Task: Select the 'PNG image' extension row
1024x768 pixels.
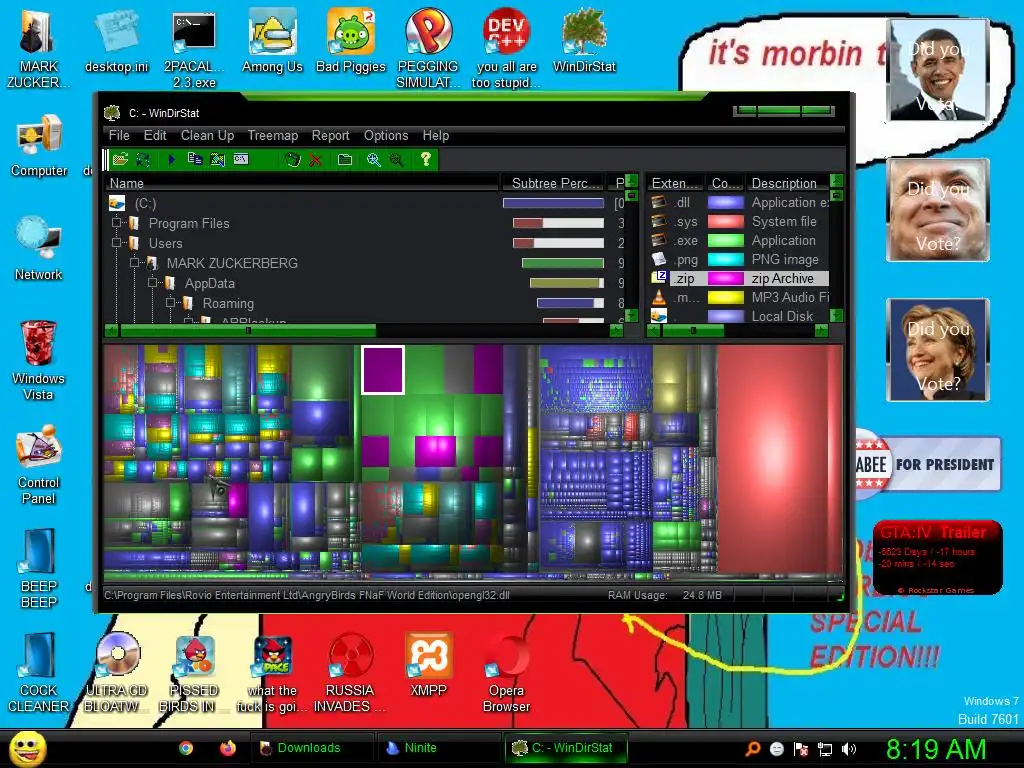Action: click(x=739, y=259)
